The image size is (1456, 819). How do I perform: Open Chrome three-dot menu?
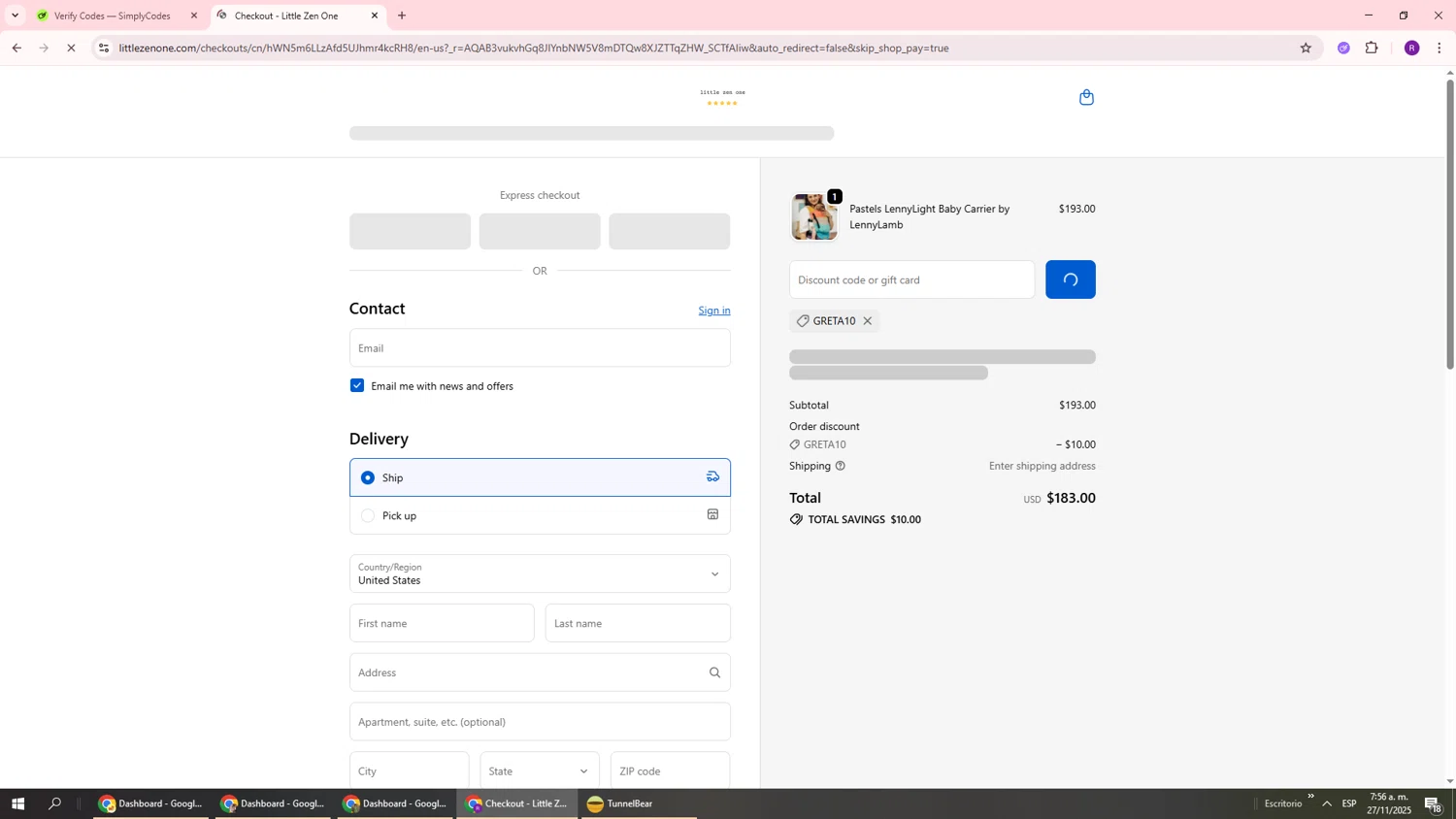tap(1439, 48)
